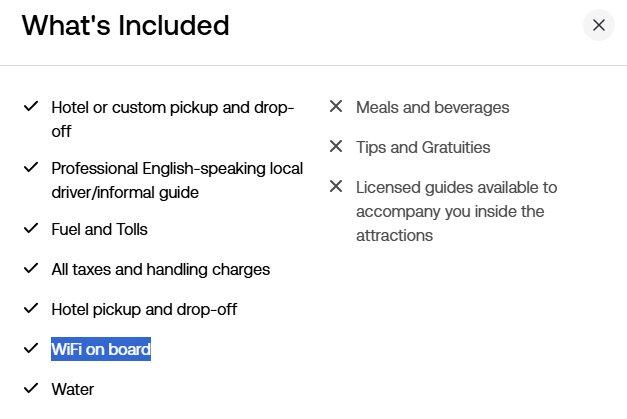
Task: Click the X icon beside Meals and beverages
Action: pos(336,106)
